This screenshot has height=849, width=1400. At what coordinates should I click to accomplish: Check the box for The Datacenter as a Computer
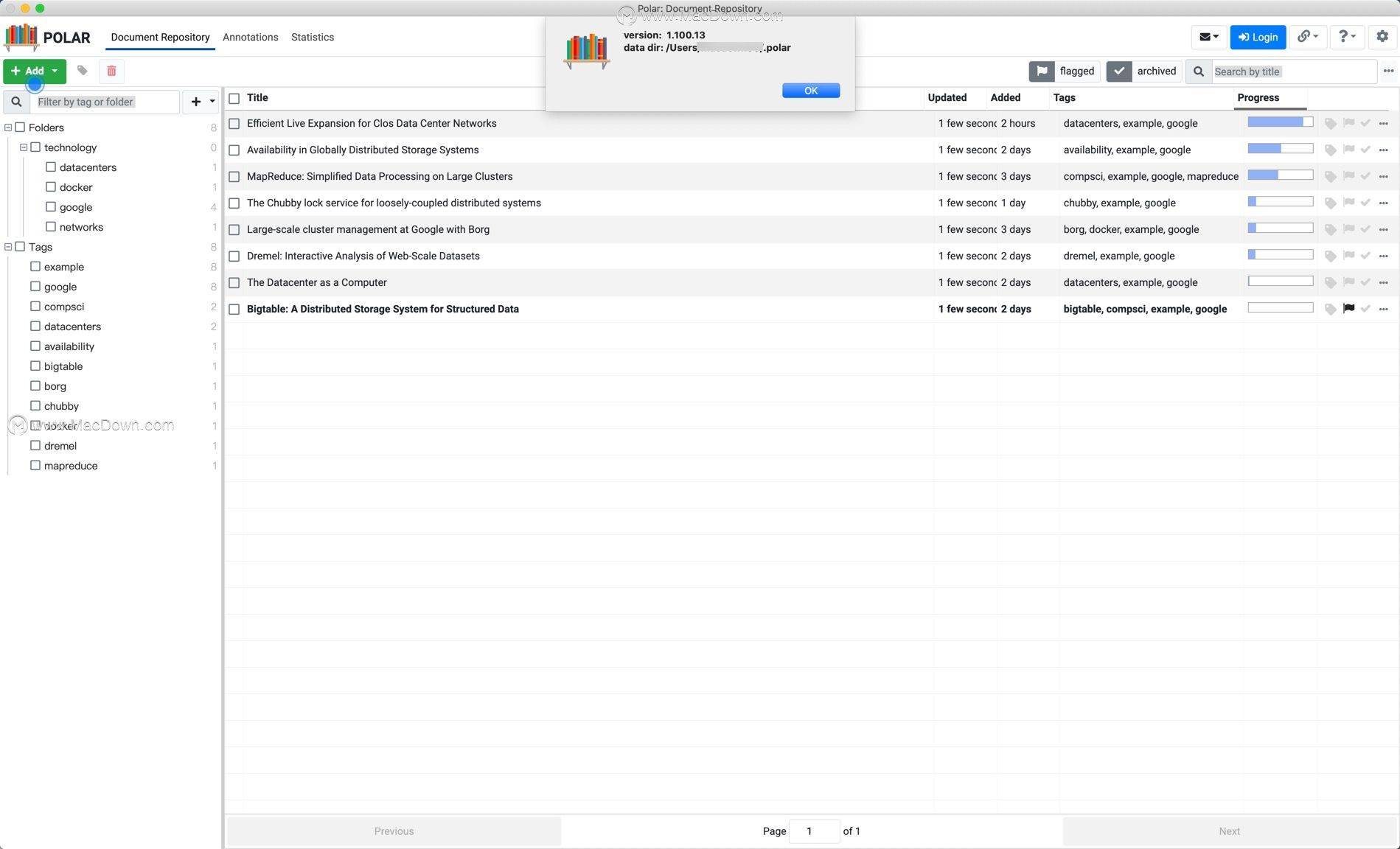(x=234, y=283)
